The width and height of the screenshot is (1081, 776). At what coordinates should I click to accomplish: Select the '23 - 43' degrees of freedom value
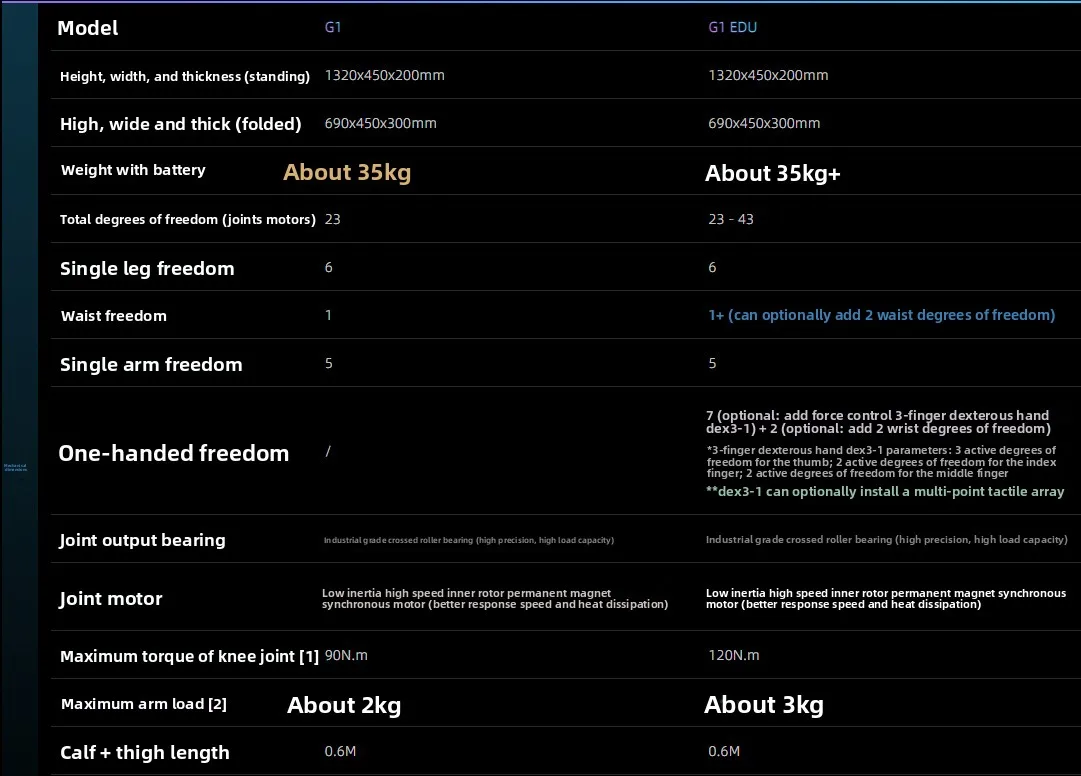(731, 219)
